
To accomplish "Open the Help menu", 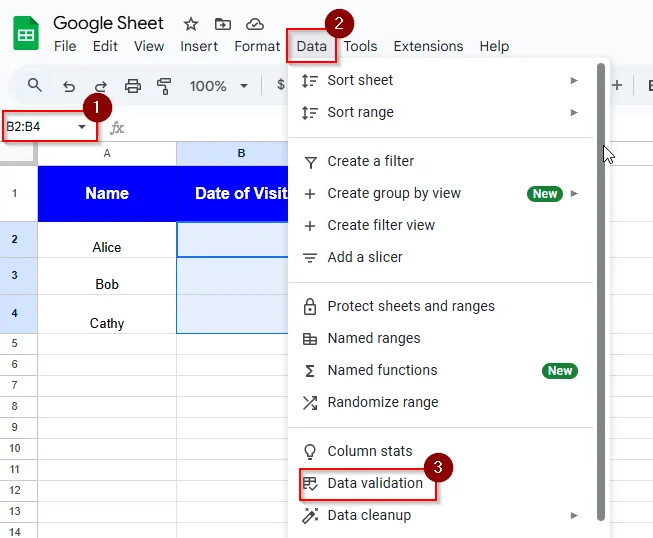I will click(494, 46).
